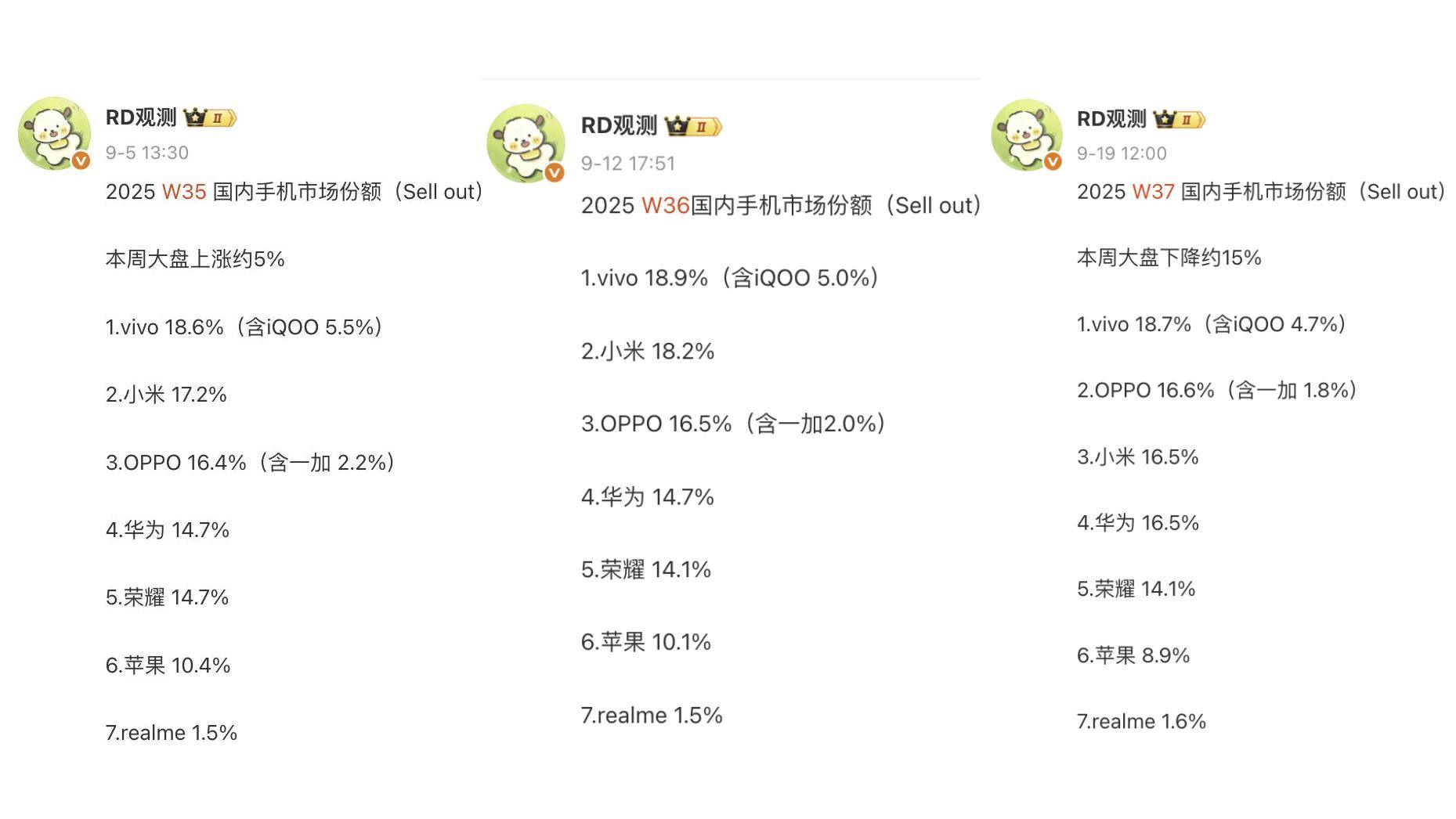This screenshot has width=1456, height=819.
Task: Click the verified V badge on the 9-19 avatar
Action: click(1053, 162)
